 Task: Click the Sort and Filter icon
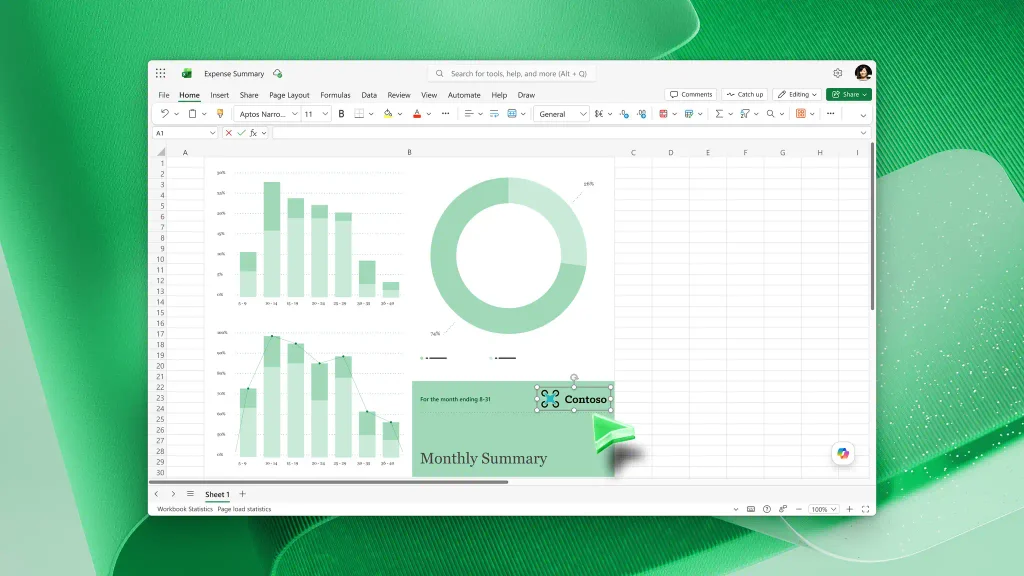[744, 114]
